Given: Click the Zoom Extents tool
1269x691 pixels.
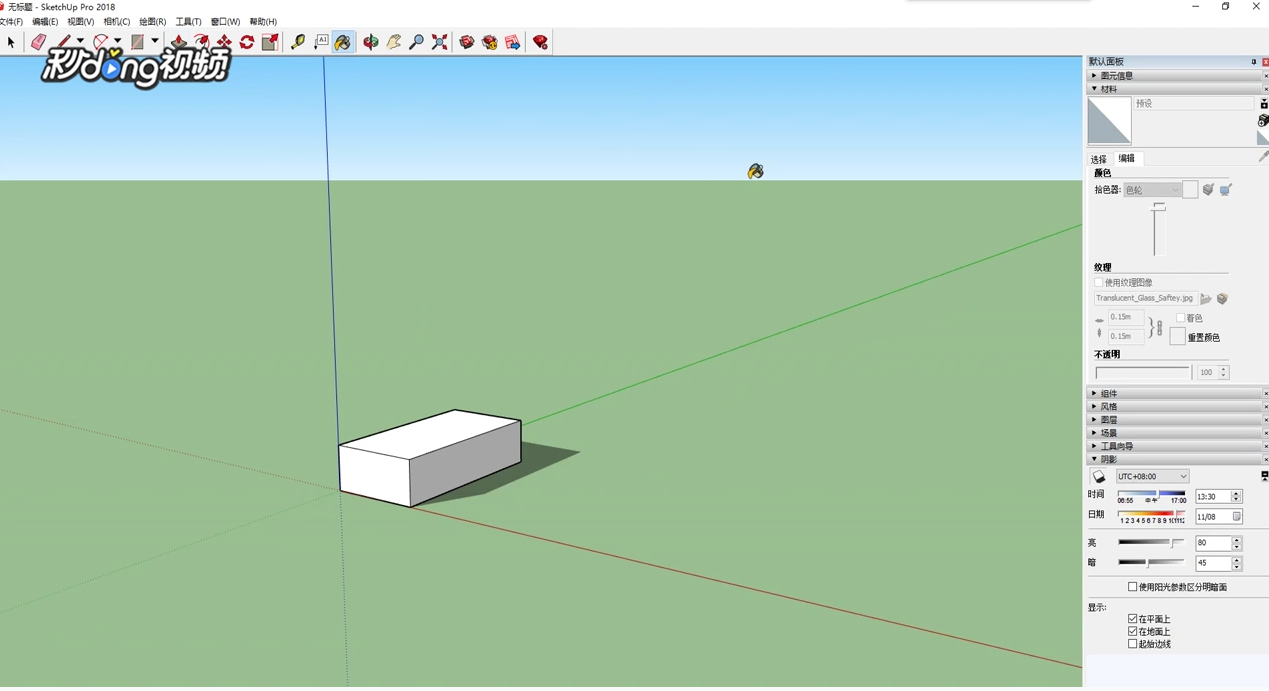Looking at the screenshot, I should [x=440, y=42].
